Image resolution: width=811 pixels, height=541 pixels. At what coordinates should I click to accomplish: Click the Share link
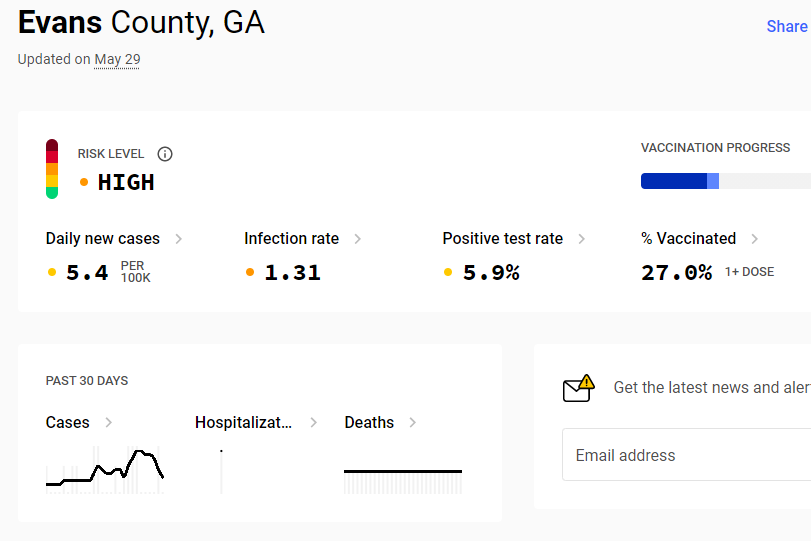point(787,26)
